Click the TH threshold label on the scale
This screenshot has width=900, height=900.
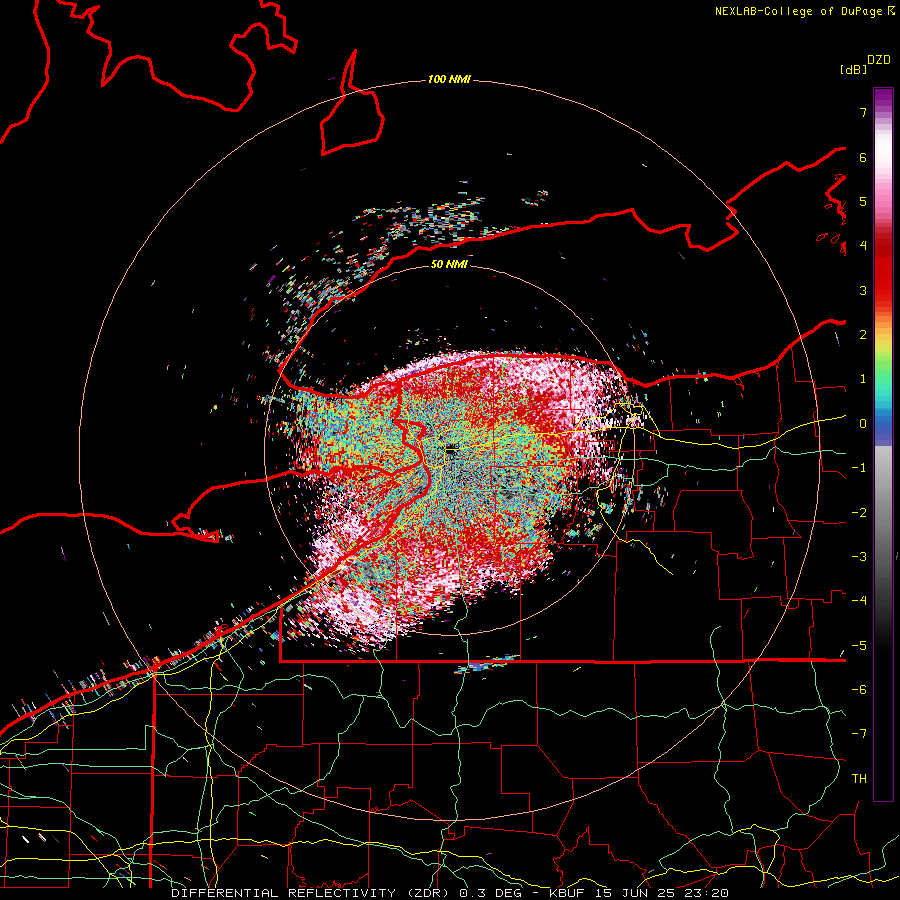click(x=859, y=779)
